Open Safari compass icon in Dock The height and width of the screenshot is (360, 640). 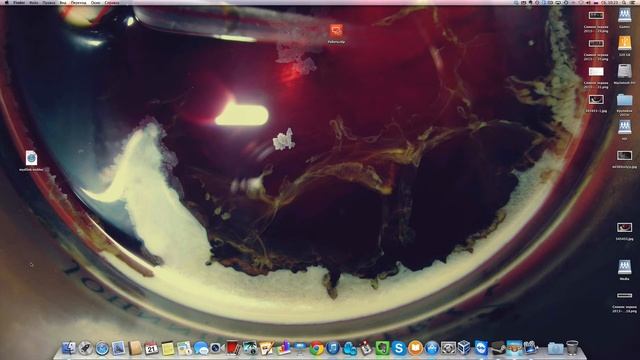pyautogui.click(x=102, y=348)
